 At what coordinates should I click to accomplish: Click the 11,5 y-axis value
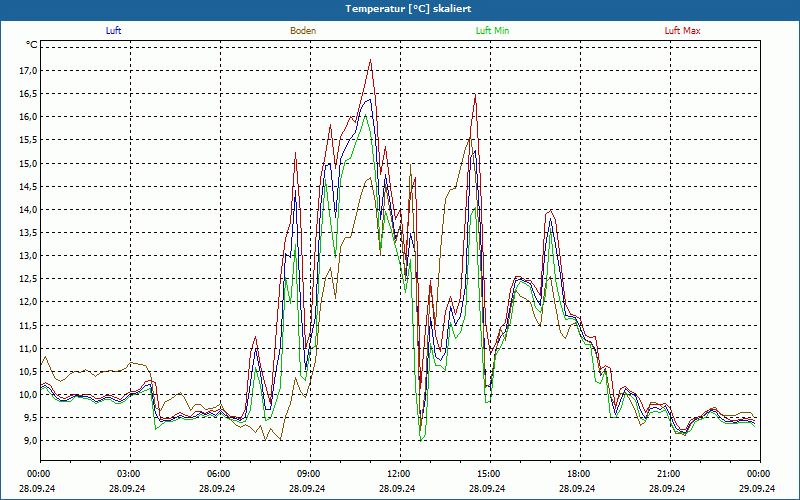click(x=29, y=325)
